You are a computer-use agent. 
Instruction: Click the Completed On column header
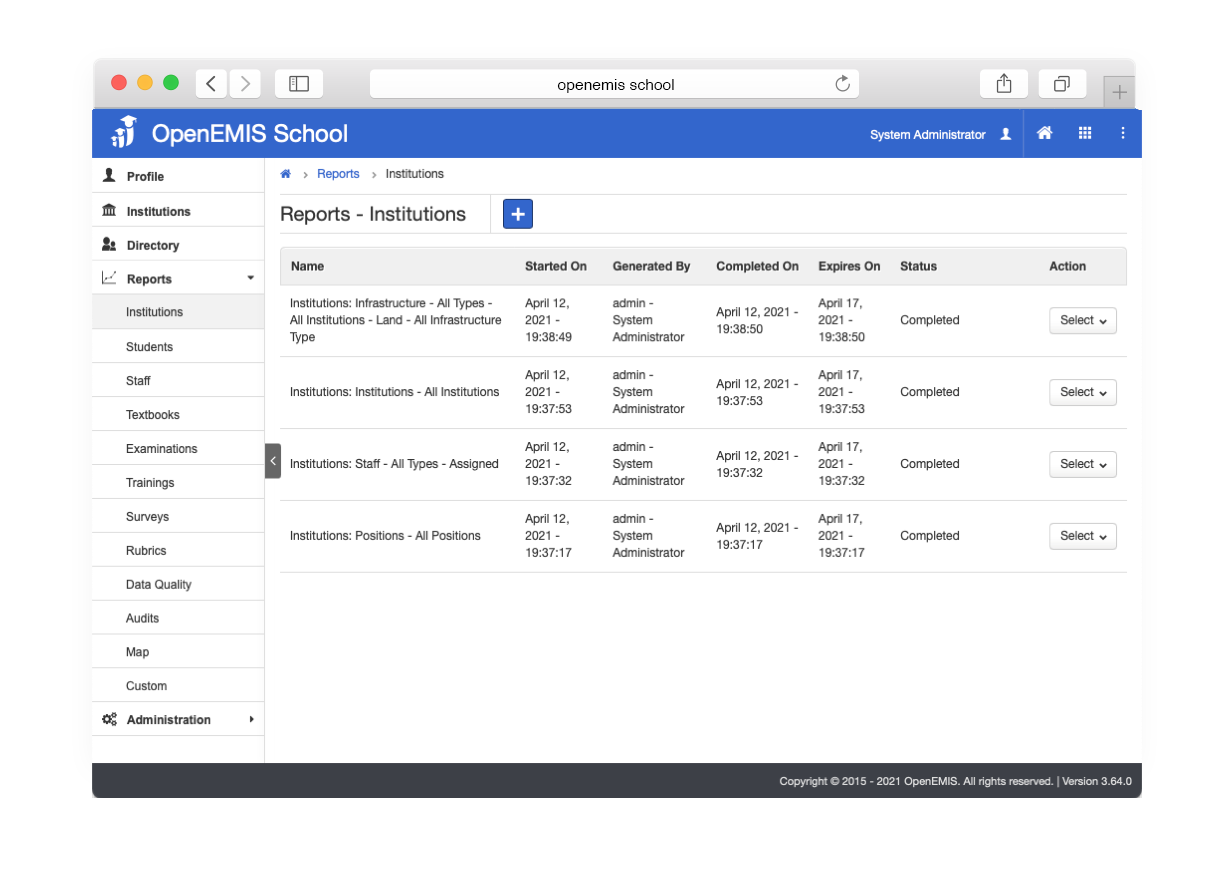(x=758, y=266)
